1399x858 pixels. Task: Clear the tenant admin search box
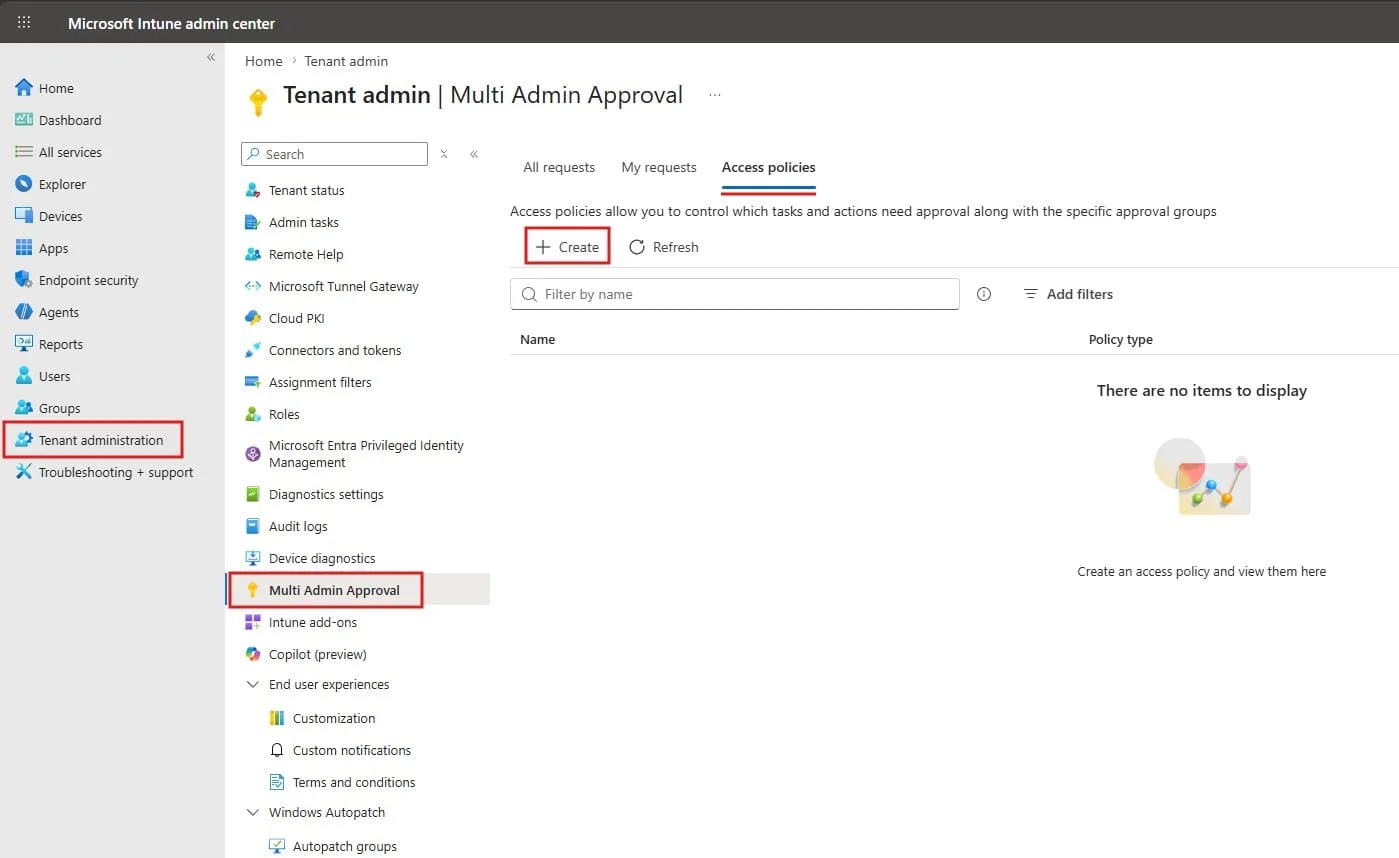pyautogui.click(x=444, y=154)
